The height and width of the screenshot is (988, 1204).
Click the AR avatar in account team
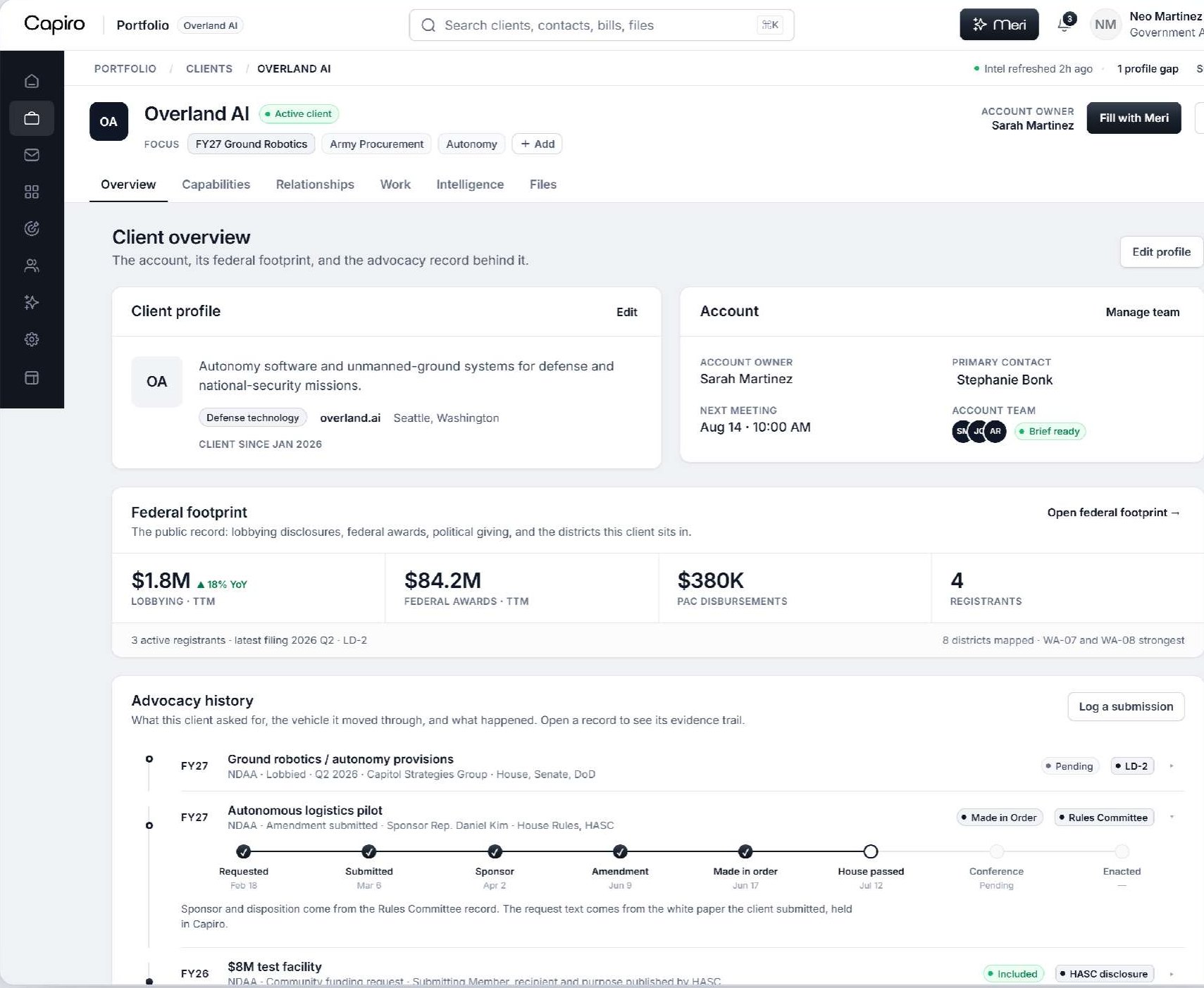(995, 431)
